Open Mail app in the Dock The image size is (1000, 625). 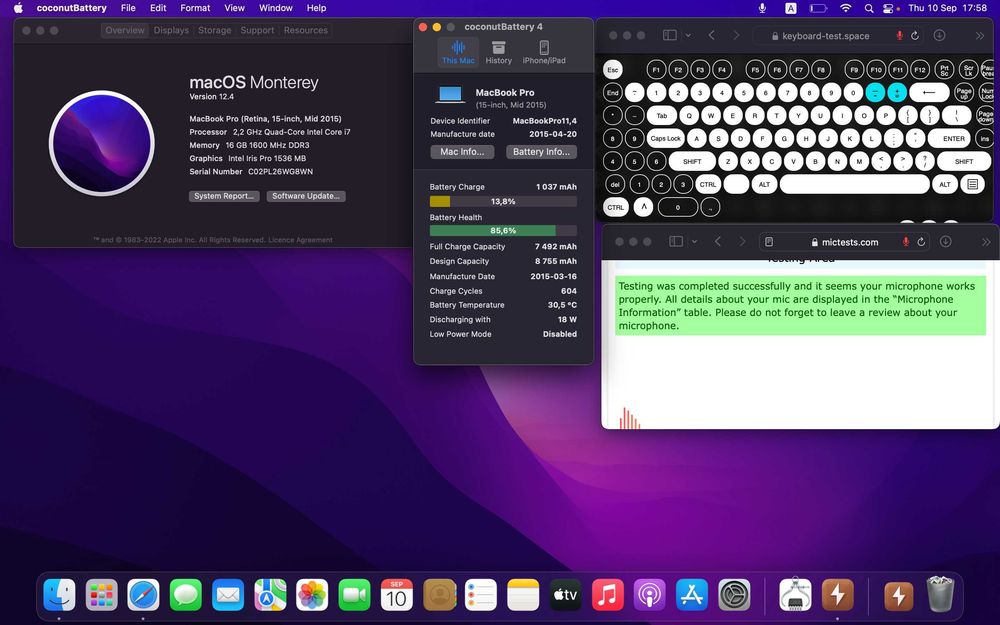click(228, 595)
